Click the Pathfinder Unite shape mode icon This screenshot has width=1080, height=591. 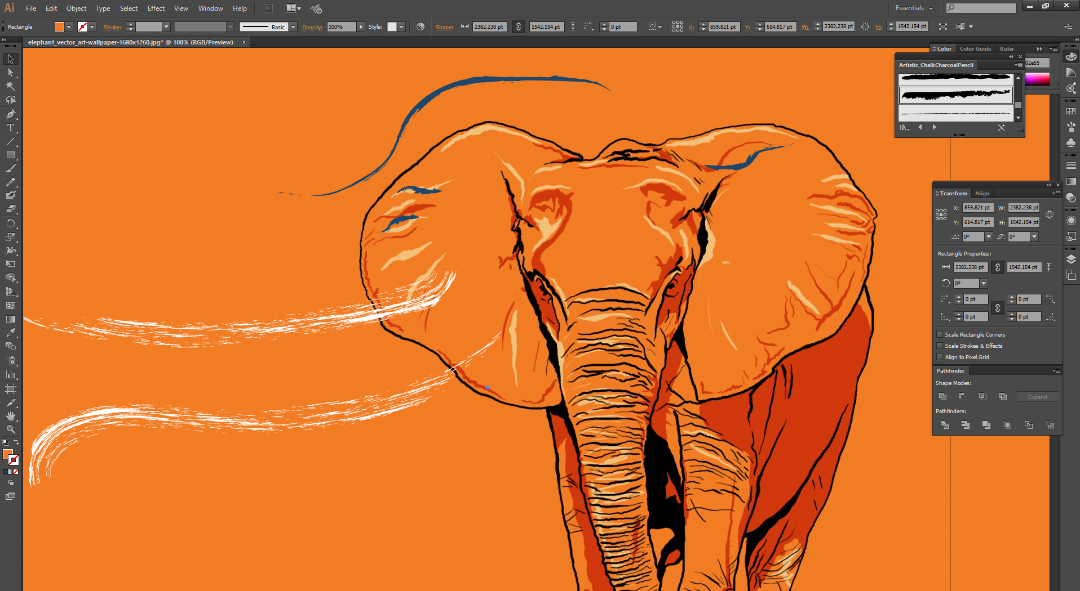pyautogui.click(x=942, y=397)
